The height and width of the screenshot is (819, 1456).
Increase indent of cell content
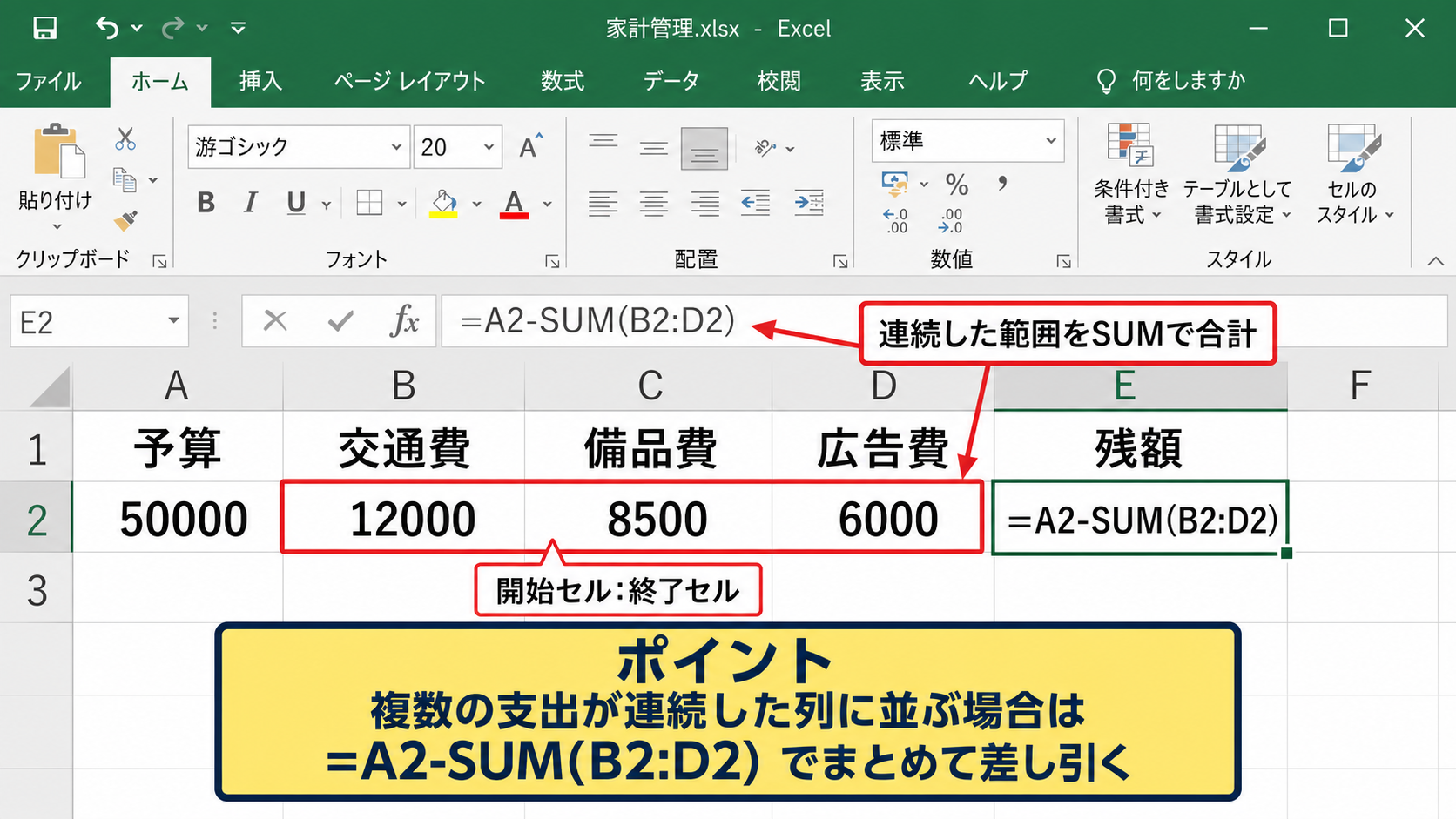(x=809, y=203)
